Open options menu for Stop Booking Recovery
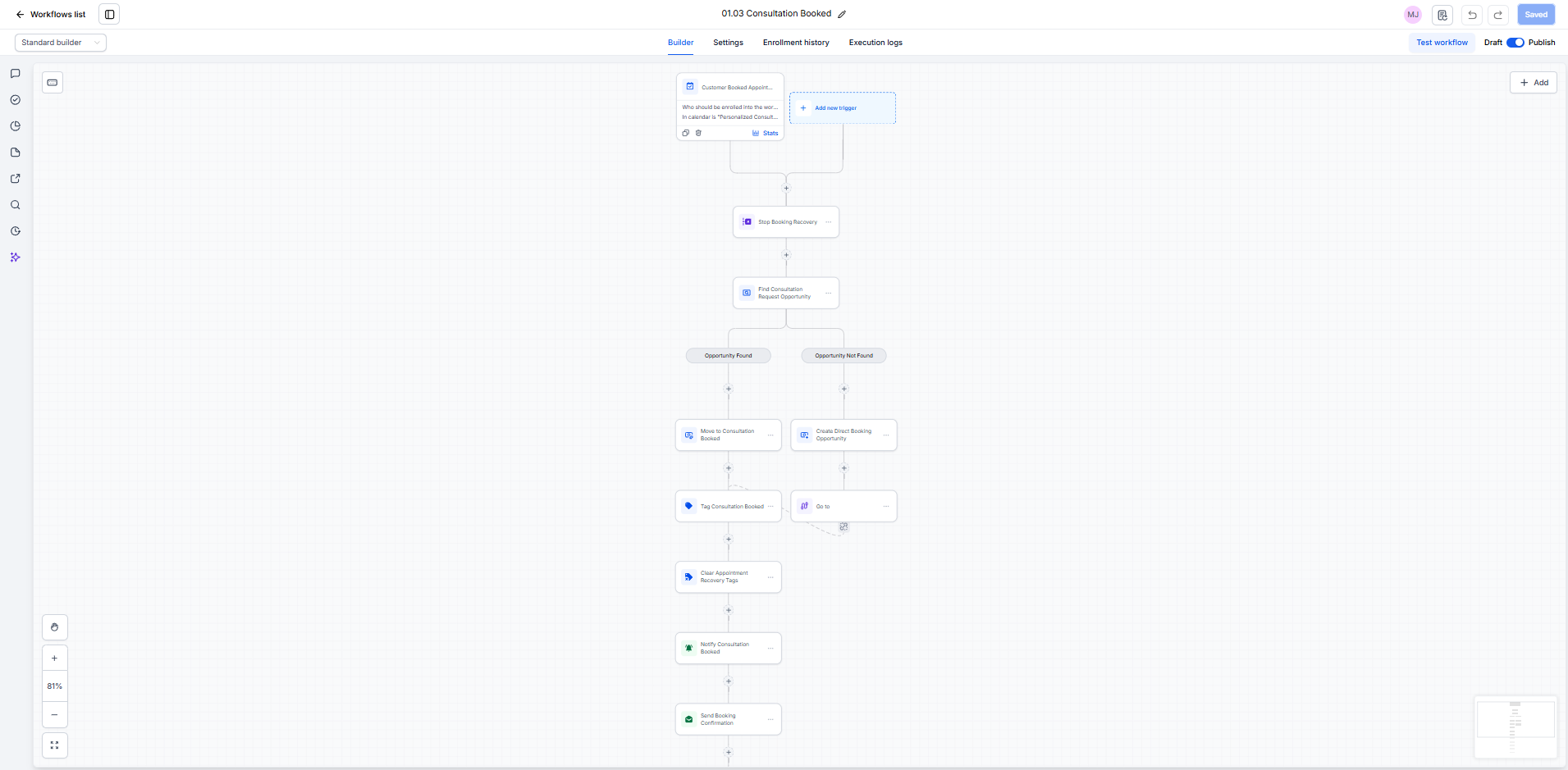This screenshot has height=770, width=1568. click(x=828, y=222)
